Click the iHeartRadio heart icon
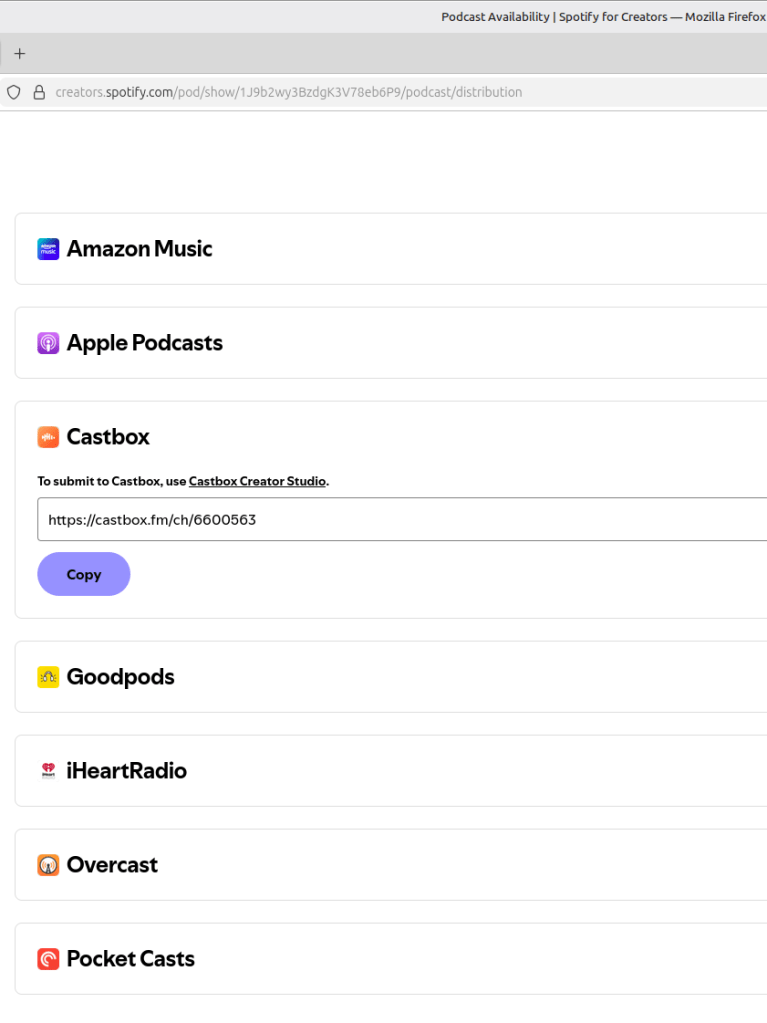The width and height of the screenshot is (767, 1023). 48,771
